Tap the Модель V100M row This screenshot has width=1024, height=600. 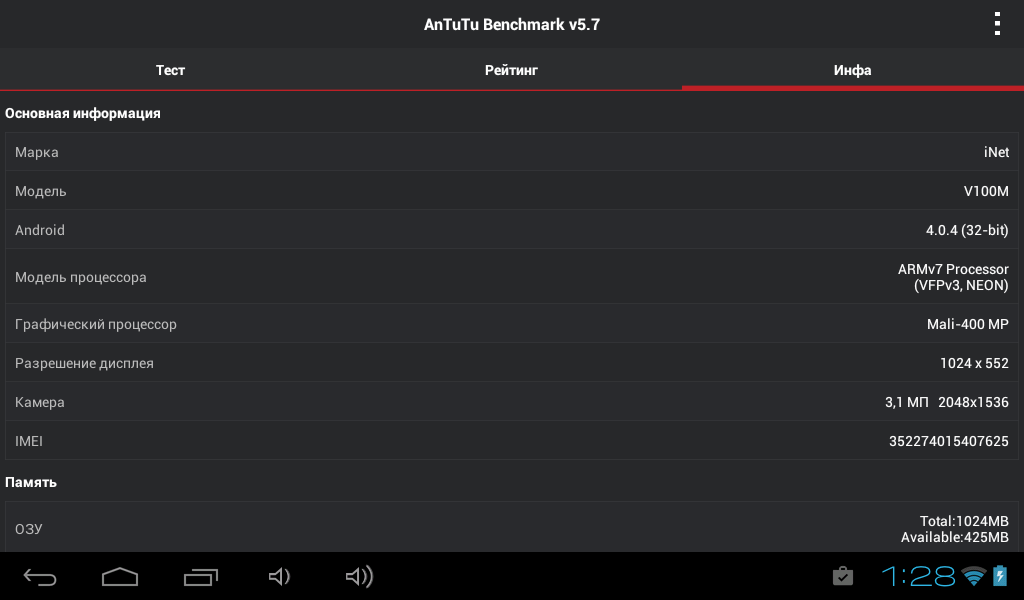pyautogui.click(x=512, y=191)
